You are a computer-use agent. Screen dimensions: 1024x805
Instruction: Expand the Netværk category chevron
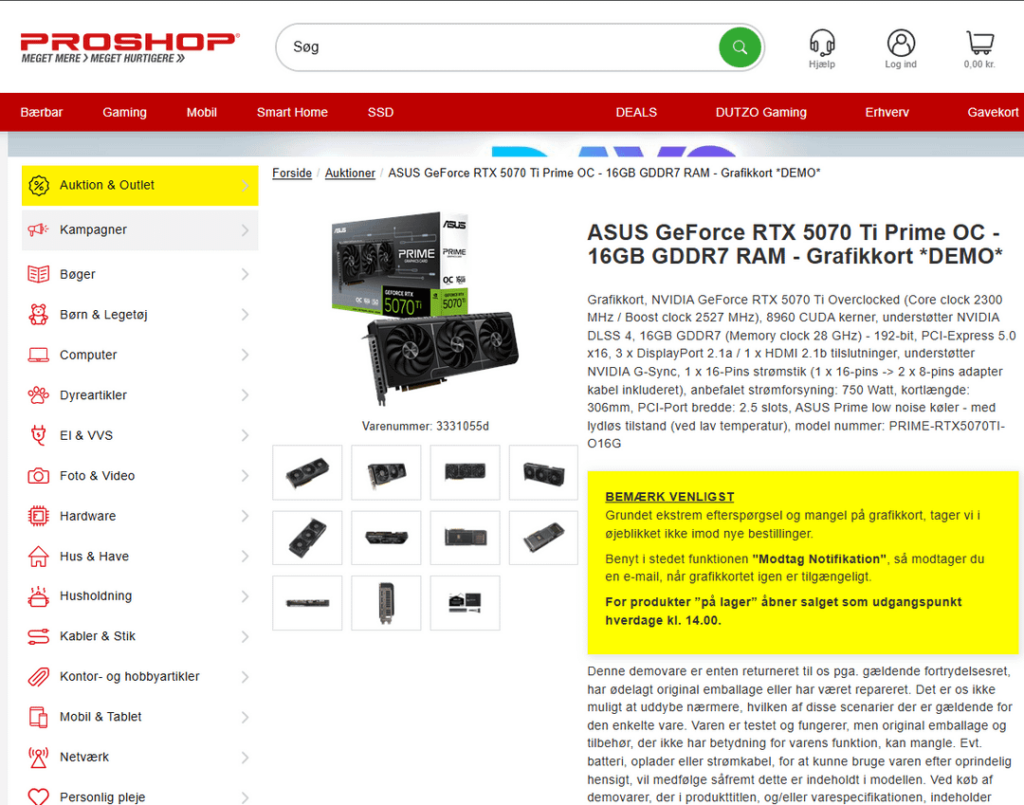[x=245, y=757]
